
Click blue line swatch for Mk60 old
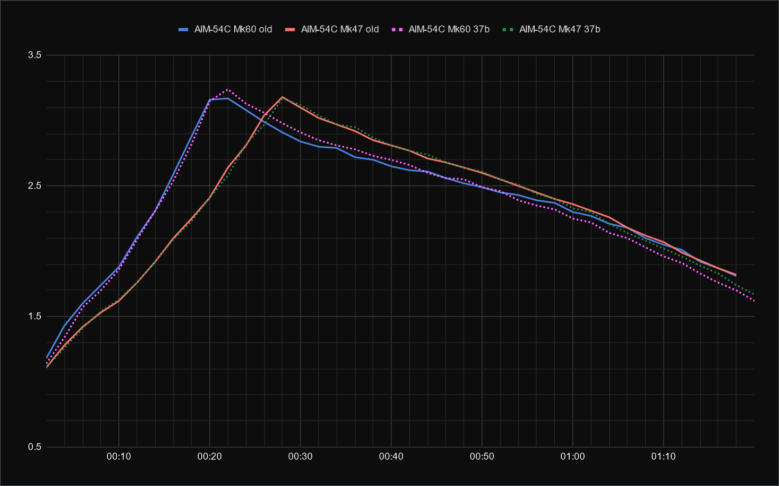(184, 29)
